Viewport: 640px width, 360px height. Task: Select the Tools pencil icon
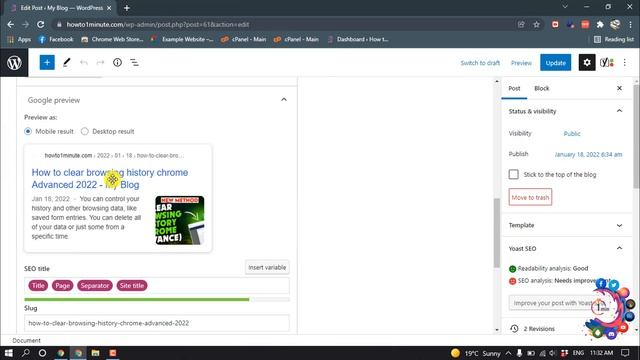(67, 62)
